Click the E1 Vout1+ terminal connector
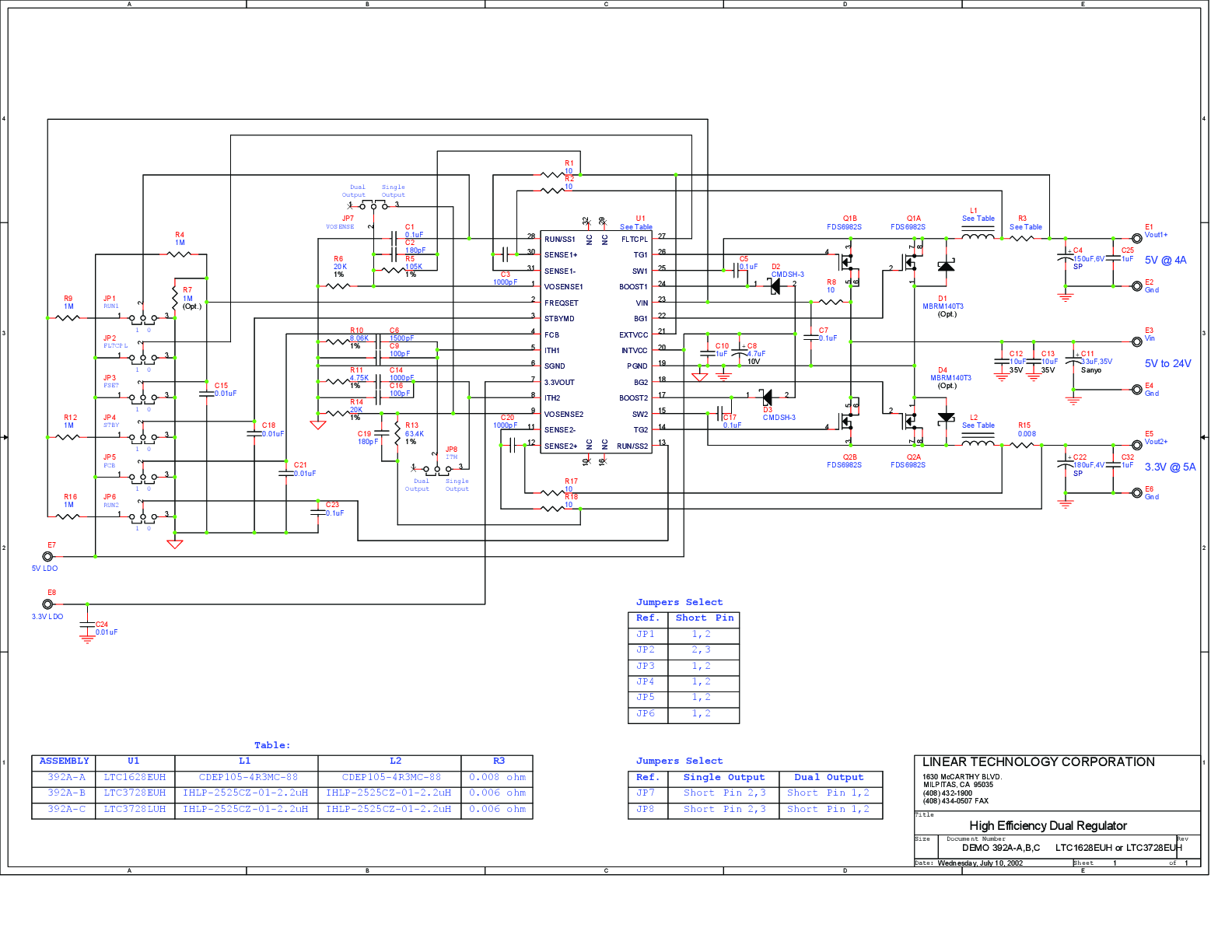 [1136, 239]
